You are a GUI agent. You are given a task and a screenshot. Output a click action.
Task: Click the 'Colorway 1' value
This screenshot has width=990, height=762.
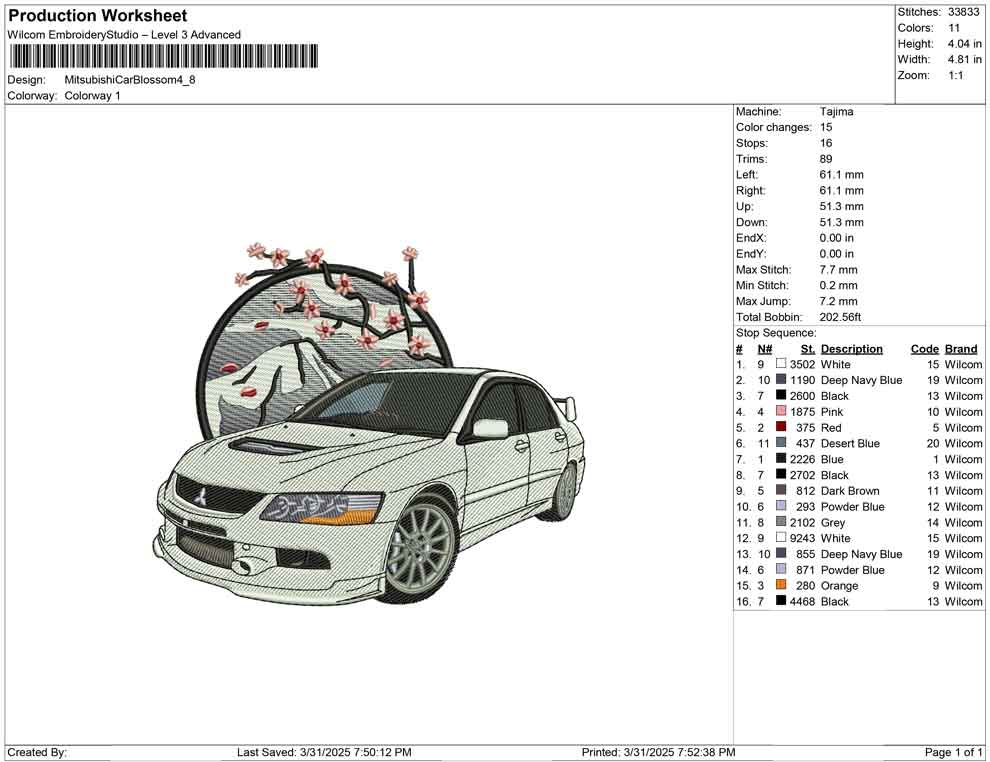click(x=92, y=96)
